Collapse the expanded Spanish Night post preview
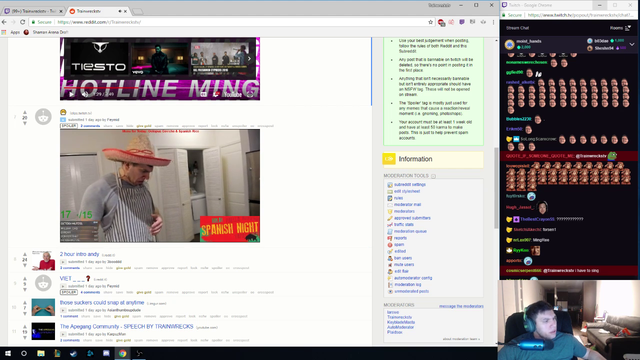Image resolution: width=640 pixels, height=360 pixels. pos(63,120)
